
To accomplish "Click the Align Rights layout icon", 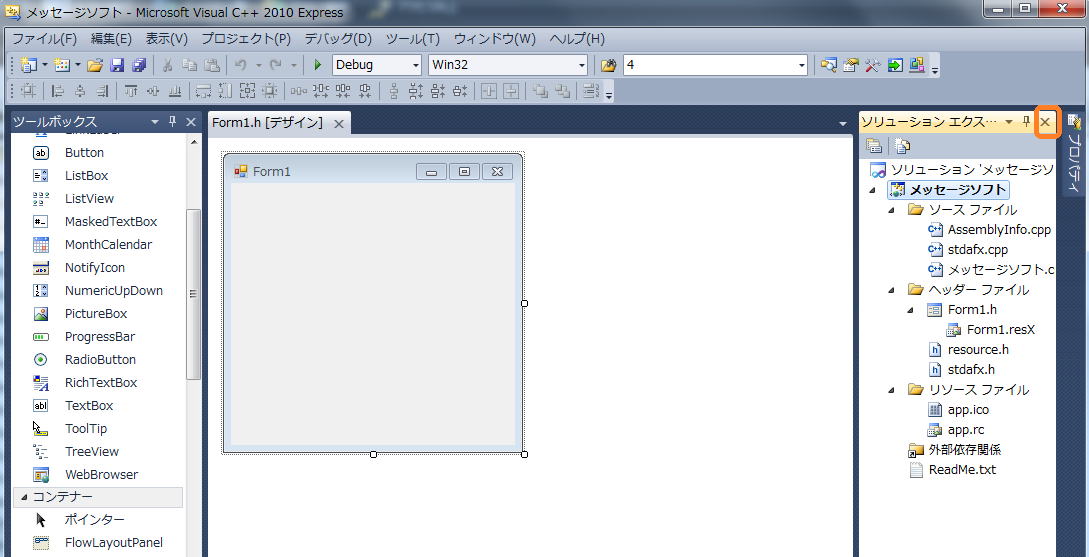I will point(103,91).
